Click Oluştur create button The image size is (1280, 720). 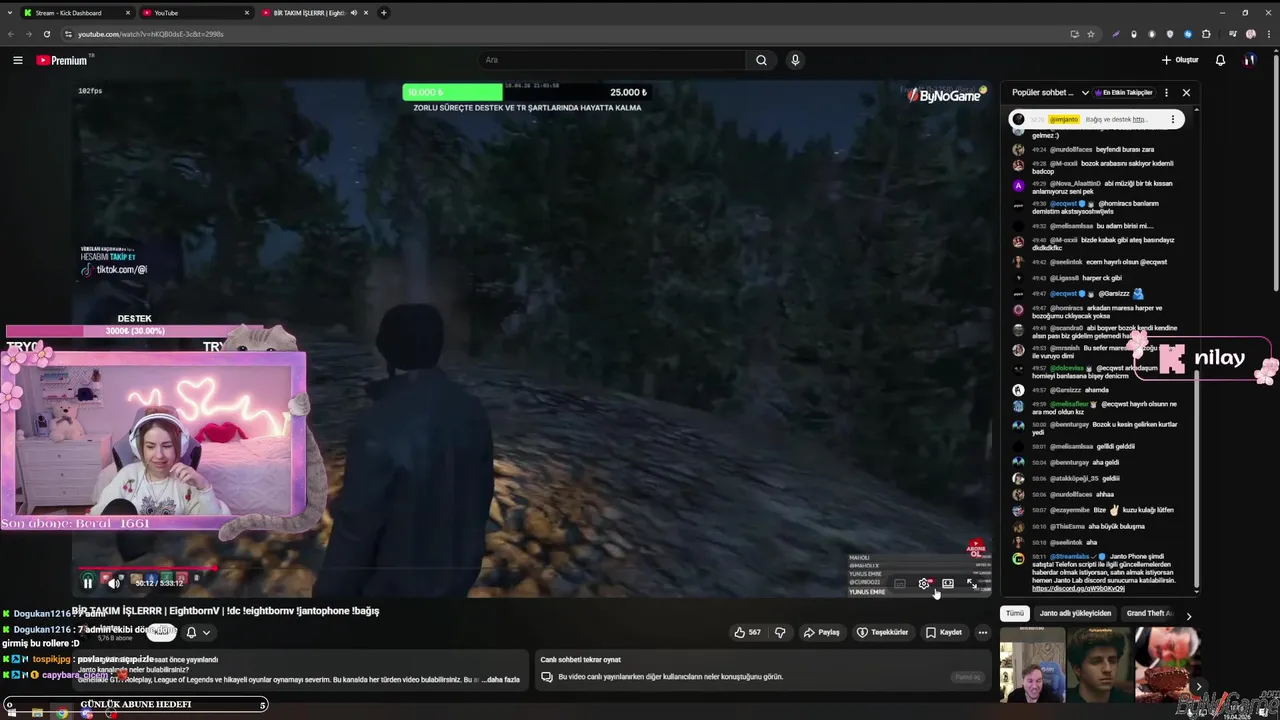tap(1180, 60)
